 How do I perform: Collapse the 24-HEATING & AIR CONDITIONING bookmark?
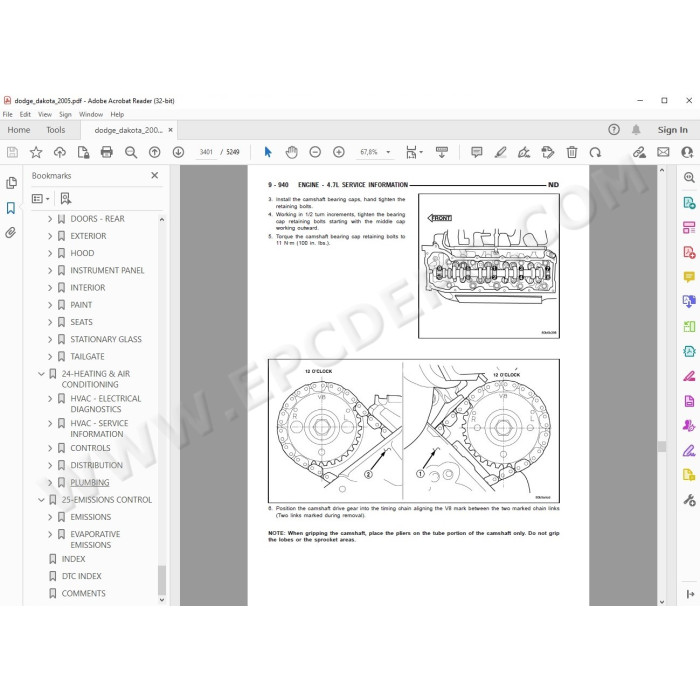tap(41, 374)
